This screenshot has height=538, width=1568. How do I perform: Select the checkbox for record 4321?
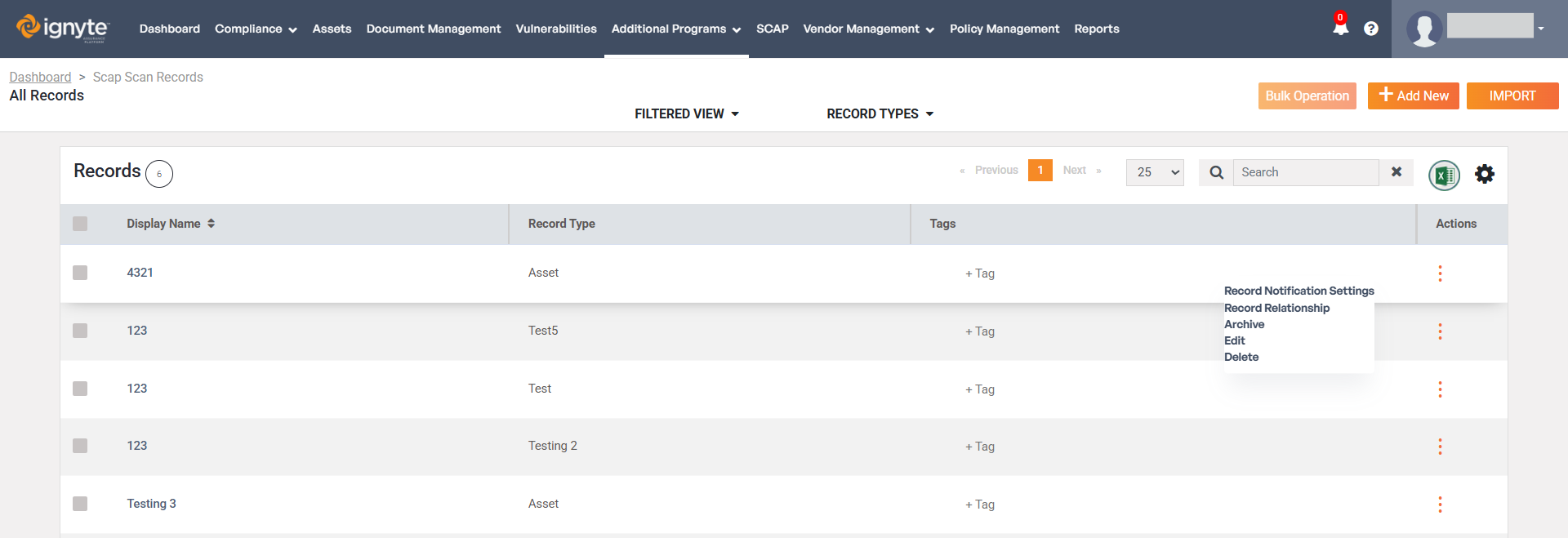(80, 273)
